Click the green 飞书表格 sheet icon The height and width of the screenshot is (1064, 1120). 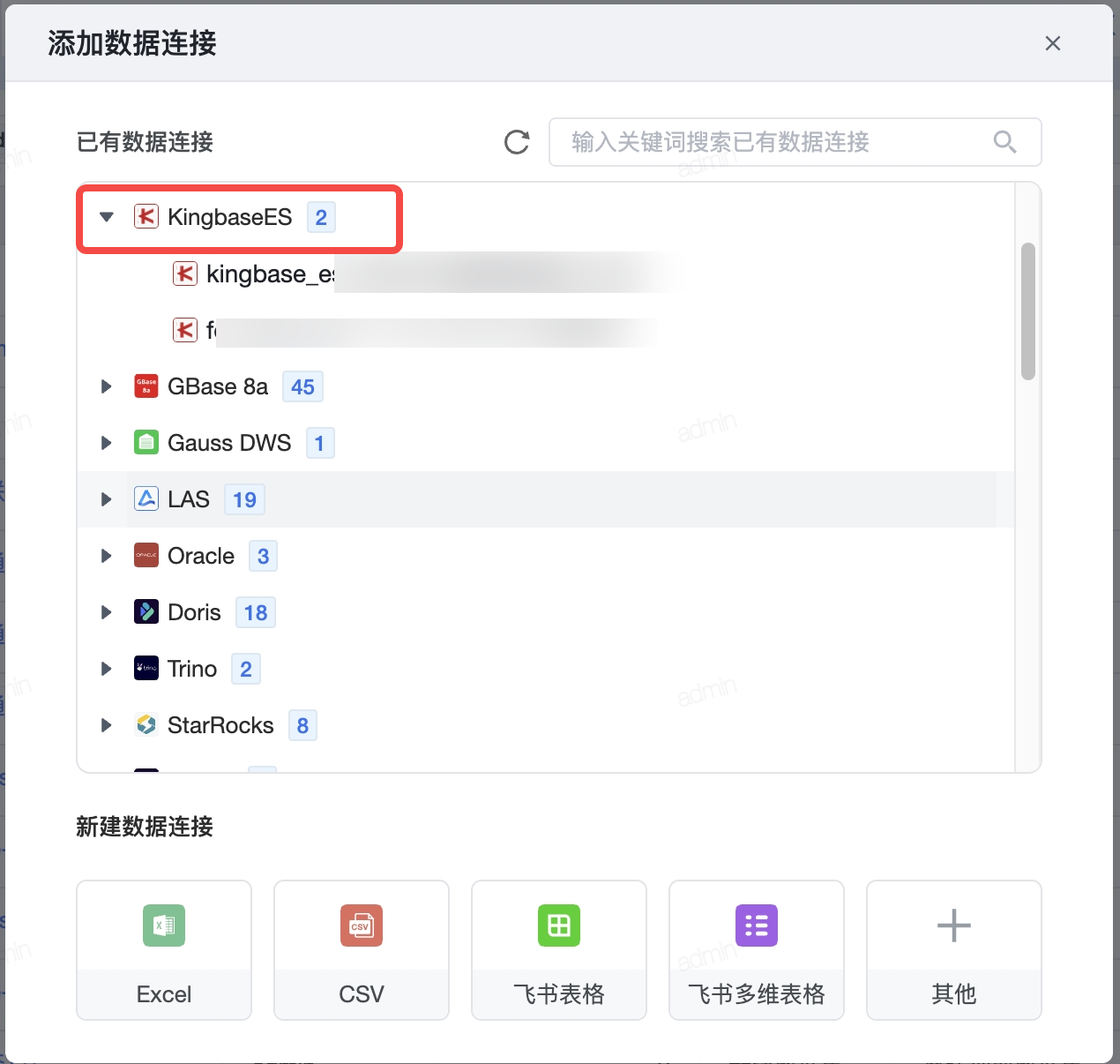[x=559, y=925]
